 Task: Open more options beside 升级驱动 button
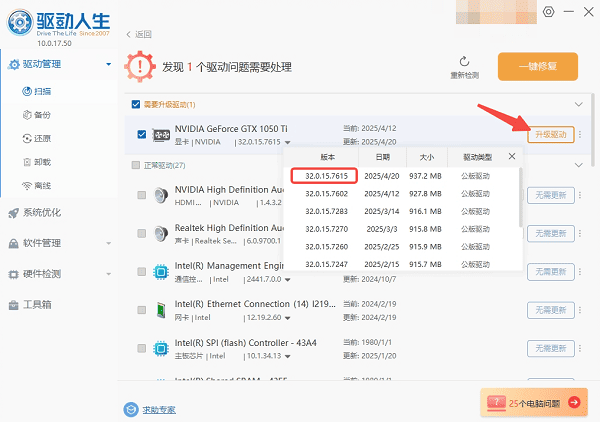tap(579, 135)
